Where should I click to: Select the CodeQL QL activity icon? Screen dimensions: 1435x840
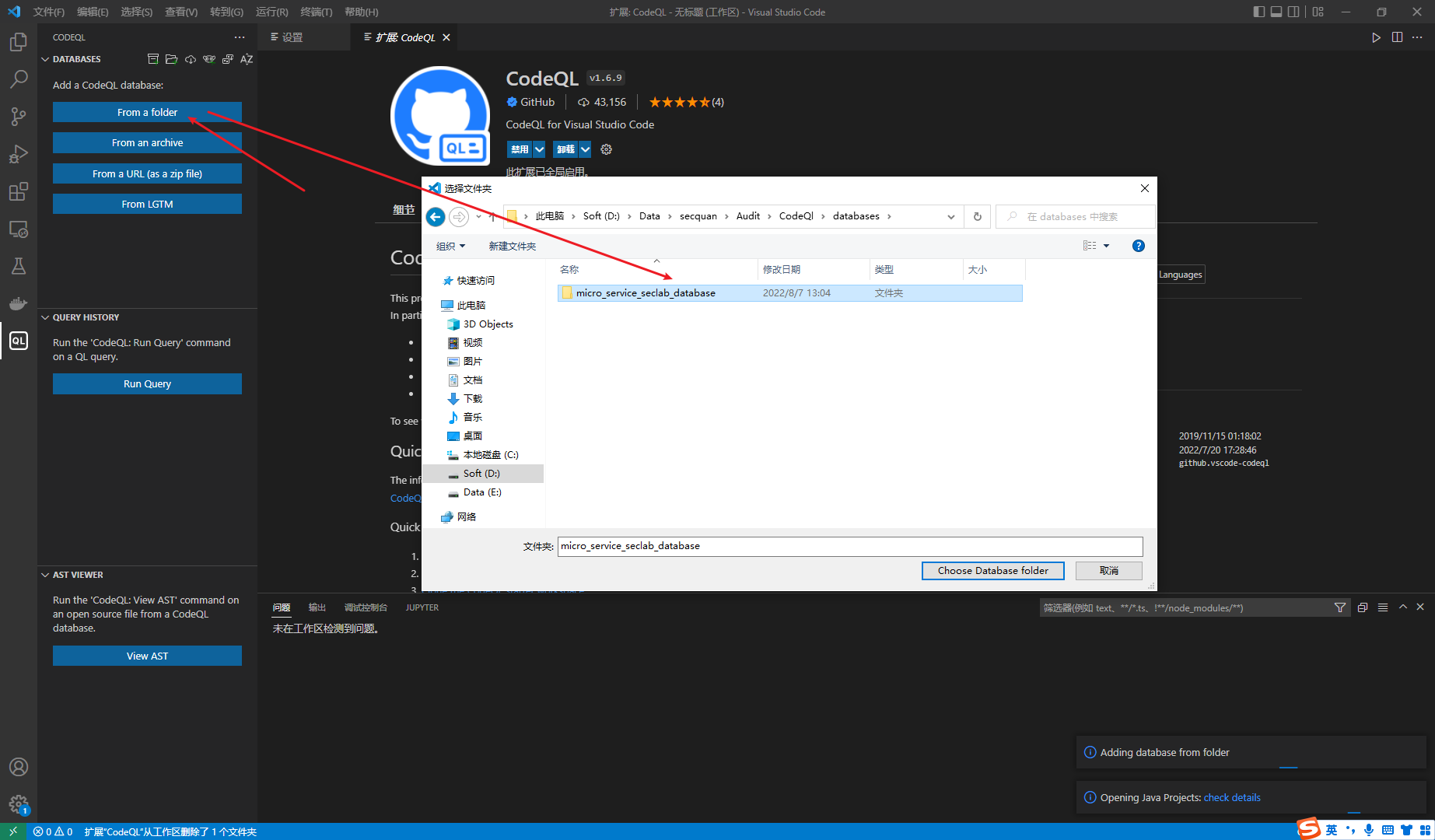tap(19, 341)
